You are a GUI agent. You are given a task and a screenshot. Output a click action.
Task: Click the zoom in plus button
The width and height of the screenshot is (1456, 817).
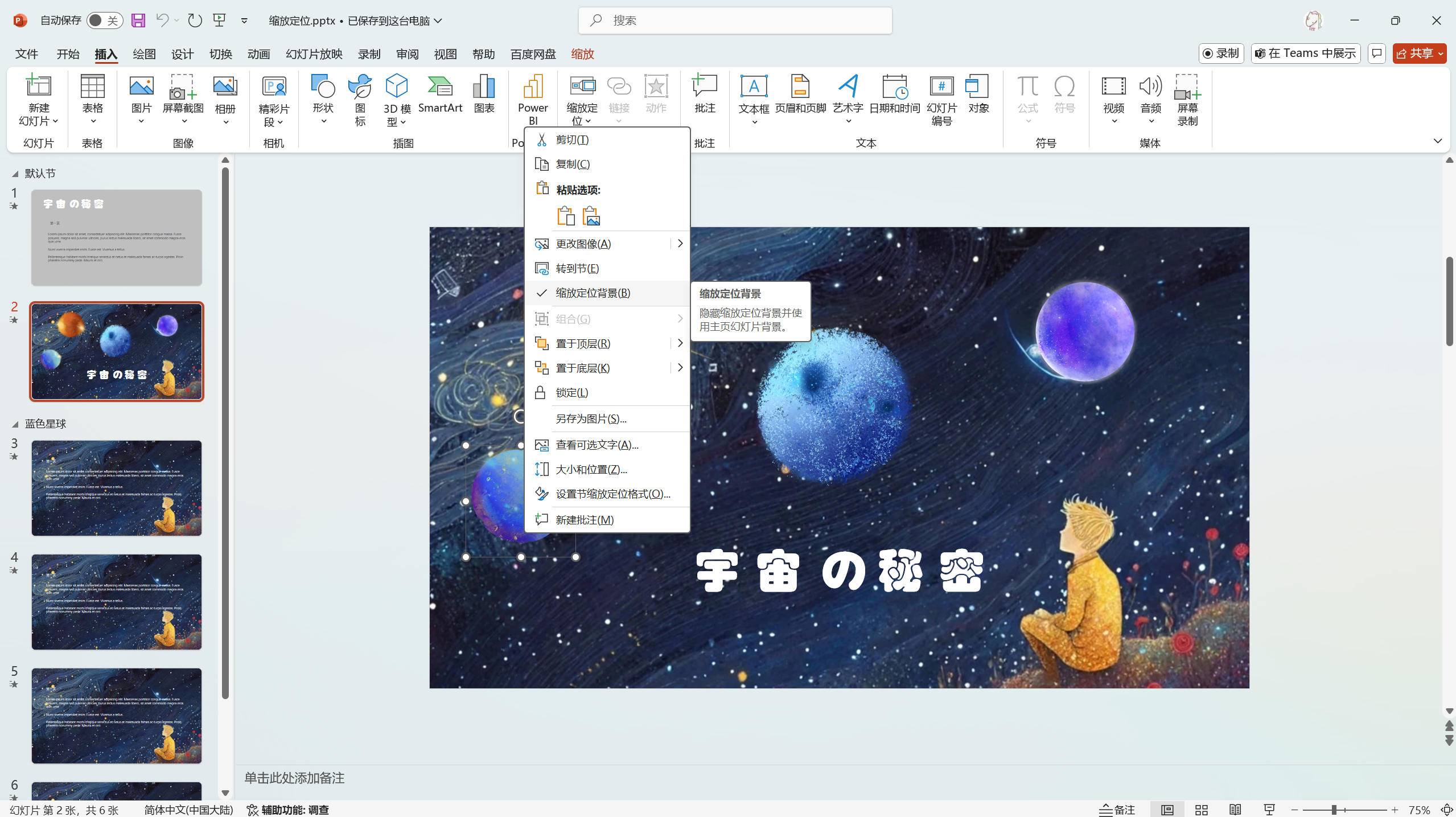1395,810
